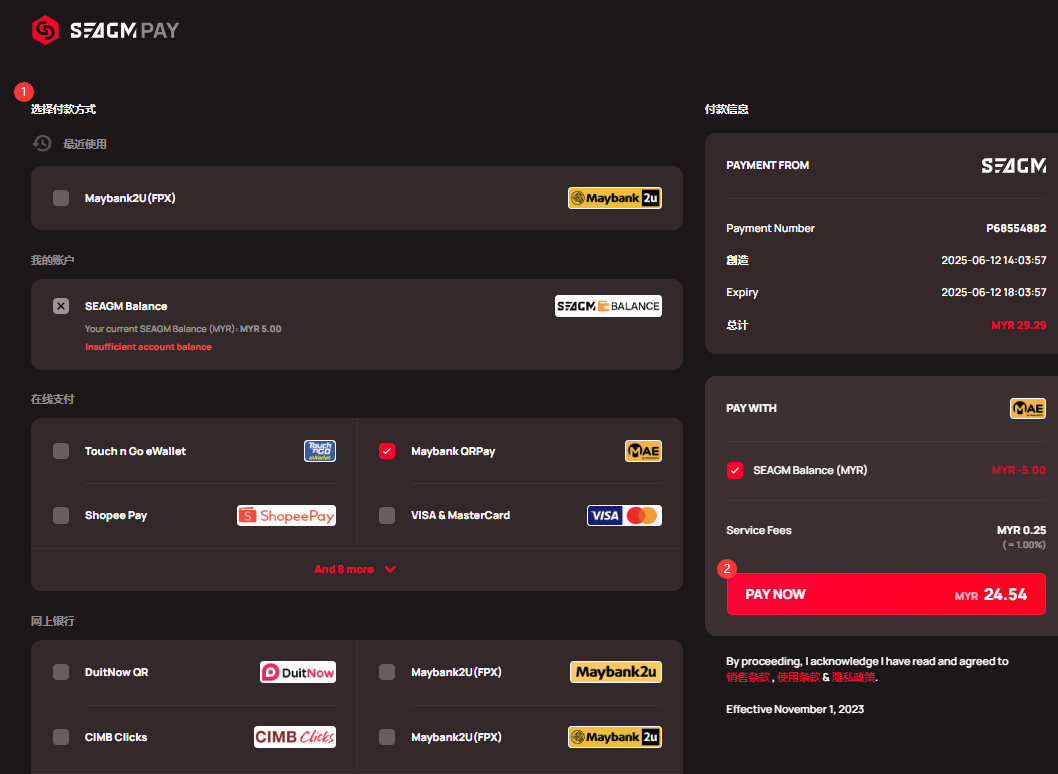This screenshot has height=774, width=1058.
Task: Open the 使用条款 link
Action: (799, 678)
